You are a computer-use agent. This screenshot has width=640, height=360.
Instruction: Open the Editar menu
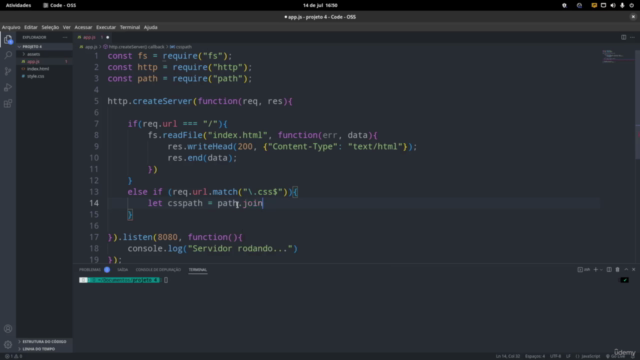[31, 27]
